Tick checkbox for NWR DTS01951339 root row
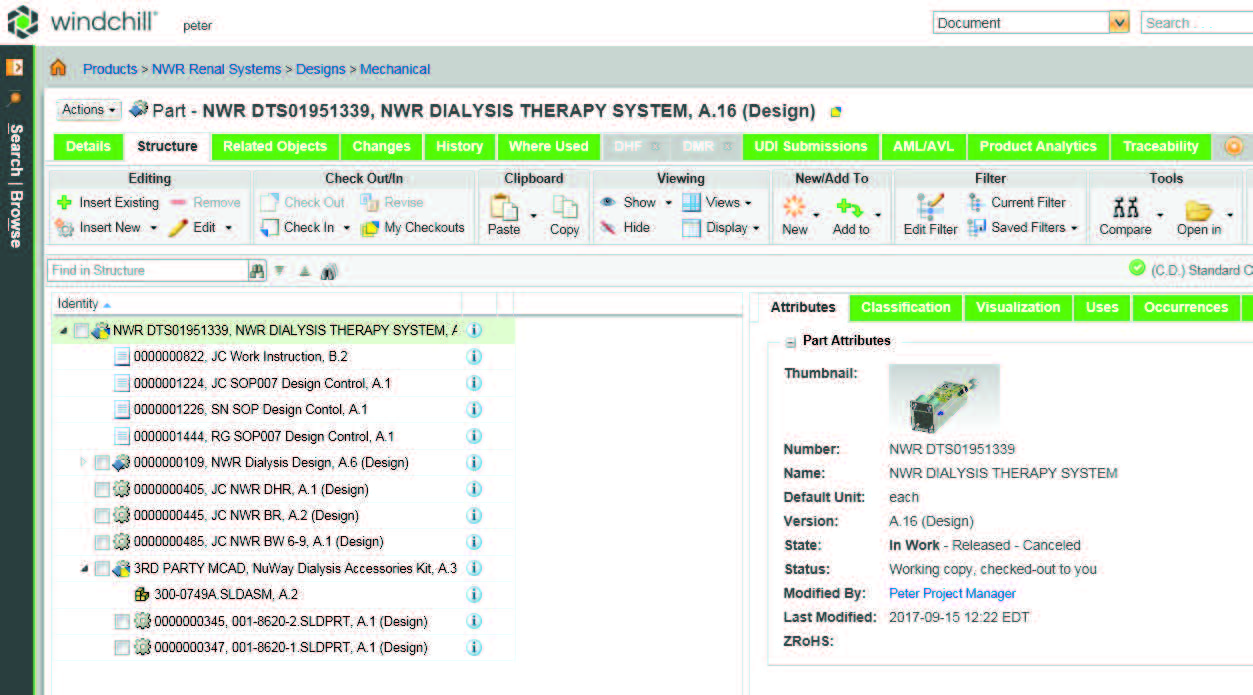The image size is (1253, 695). (81, 330)
